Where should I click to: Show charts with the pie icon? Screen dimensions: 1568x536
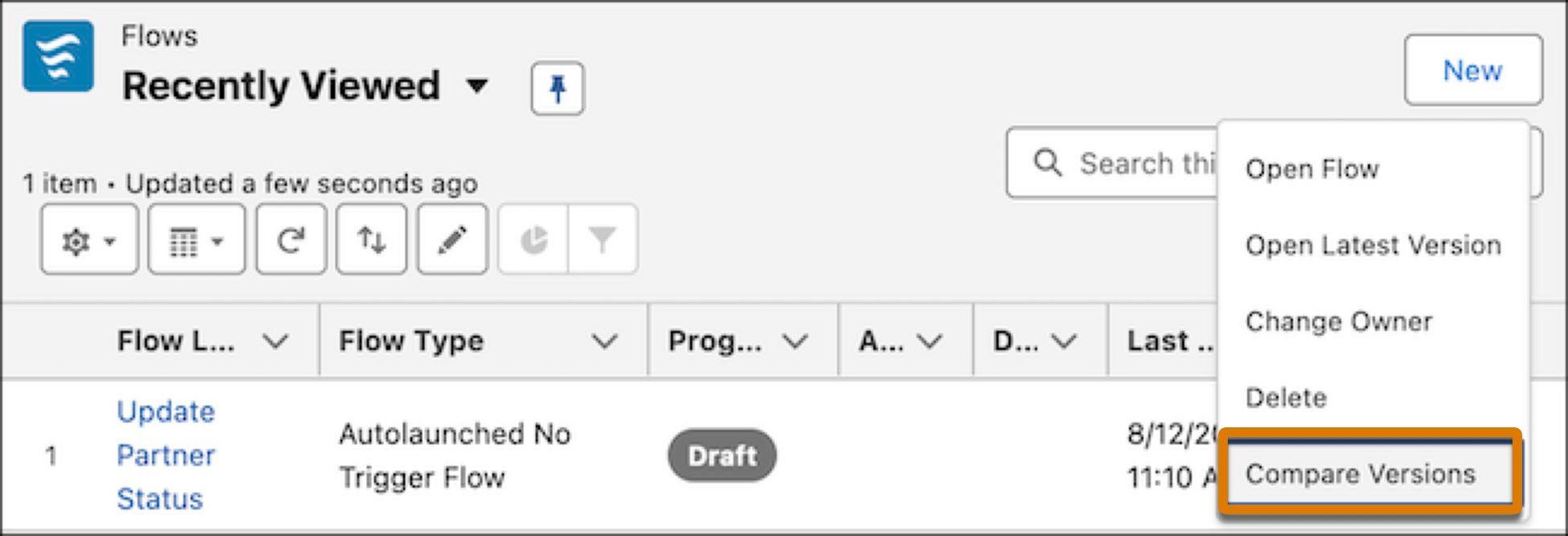pos(533,240)
